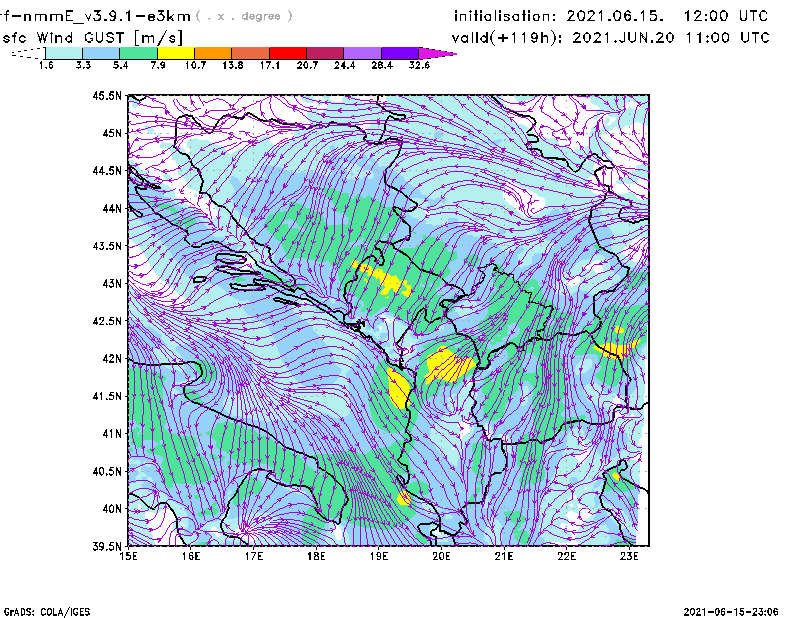Click the 39.5N latitude label
Screen dimensions: 800x618
coord(107,547)
